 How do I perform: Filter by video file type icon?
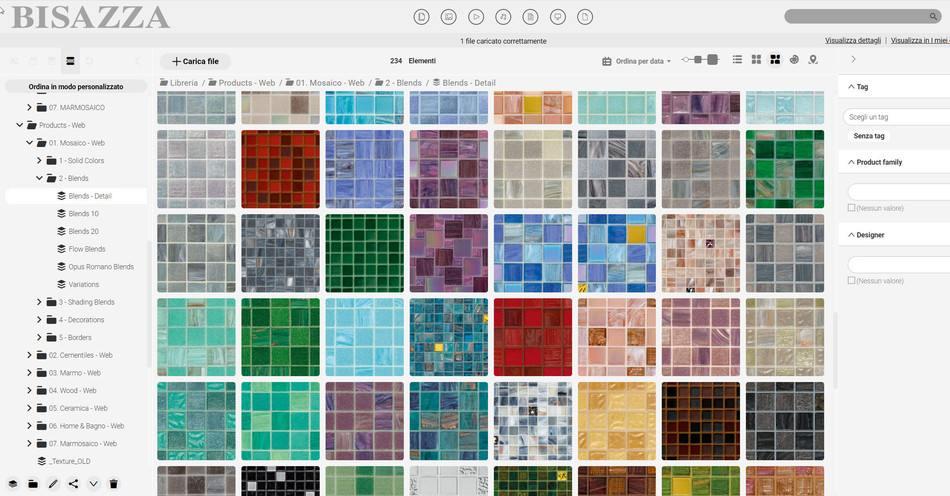point(476,17)
